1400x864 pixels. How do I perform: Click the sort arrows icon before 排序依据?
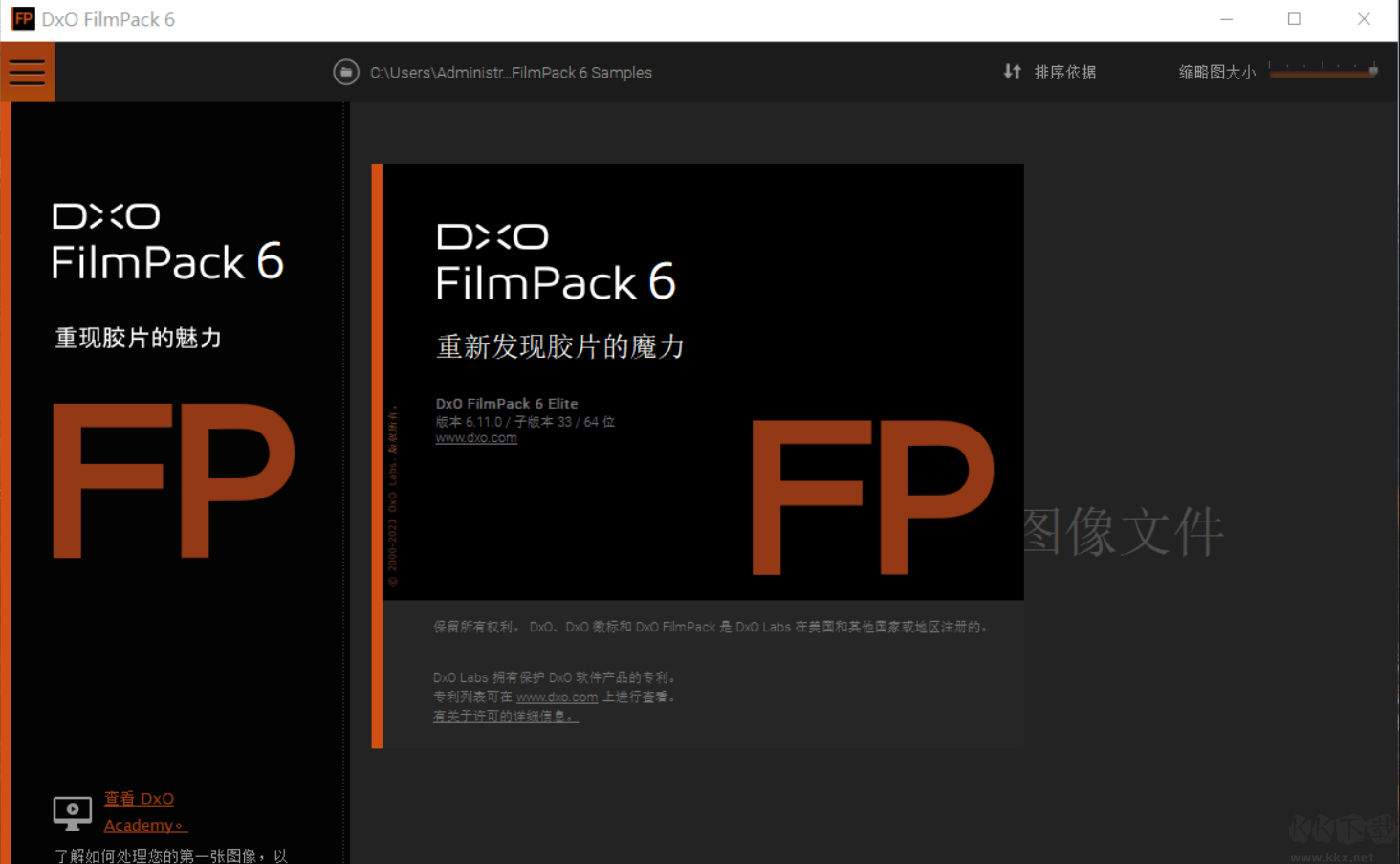pyautogui.click(x=1012, y=71)
